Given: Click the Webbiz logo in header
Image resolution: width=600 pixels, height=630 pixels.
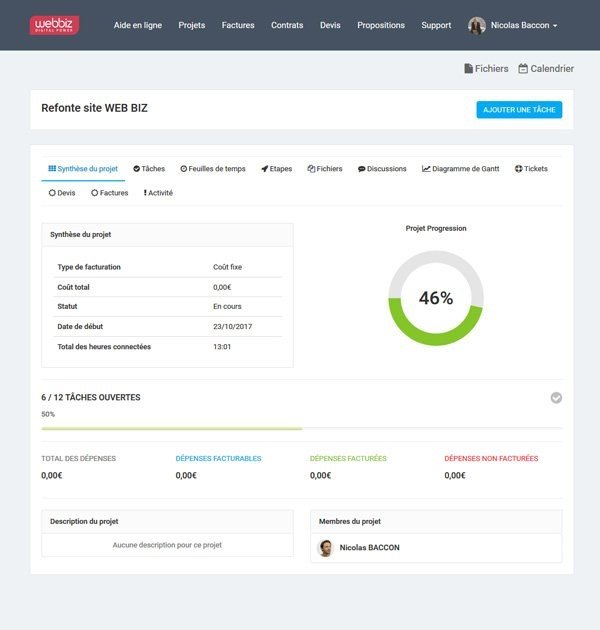Looking at the screenshot, I should pyautogui.click(x=54, y=25).
